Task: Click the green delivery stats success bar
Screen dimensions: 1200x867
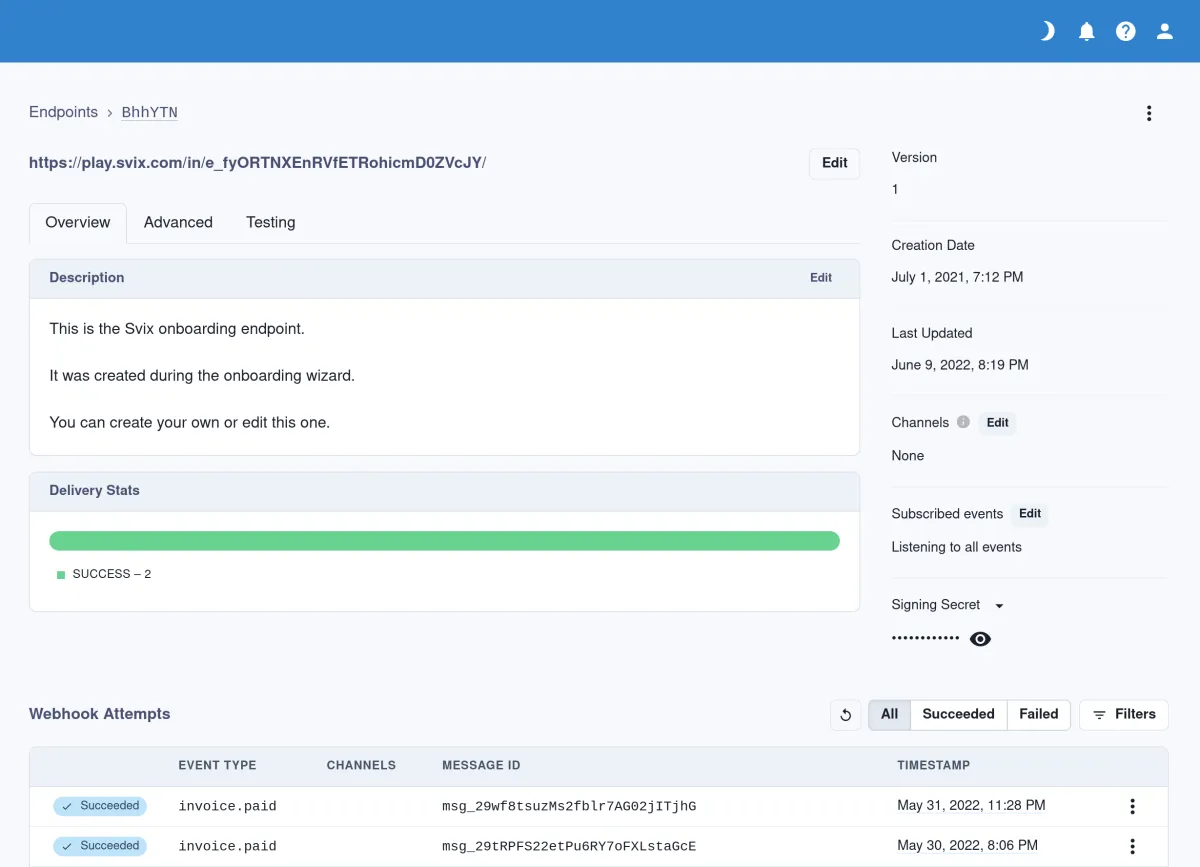Action: 444,541
